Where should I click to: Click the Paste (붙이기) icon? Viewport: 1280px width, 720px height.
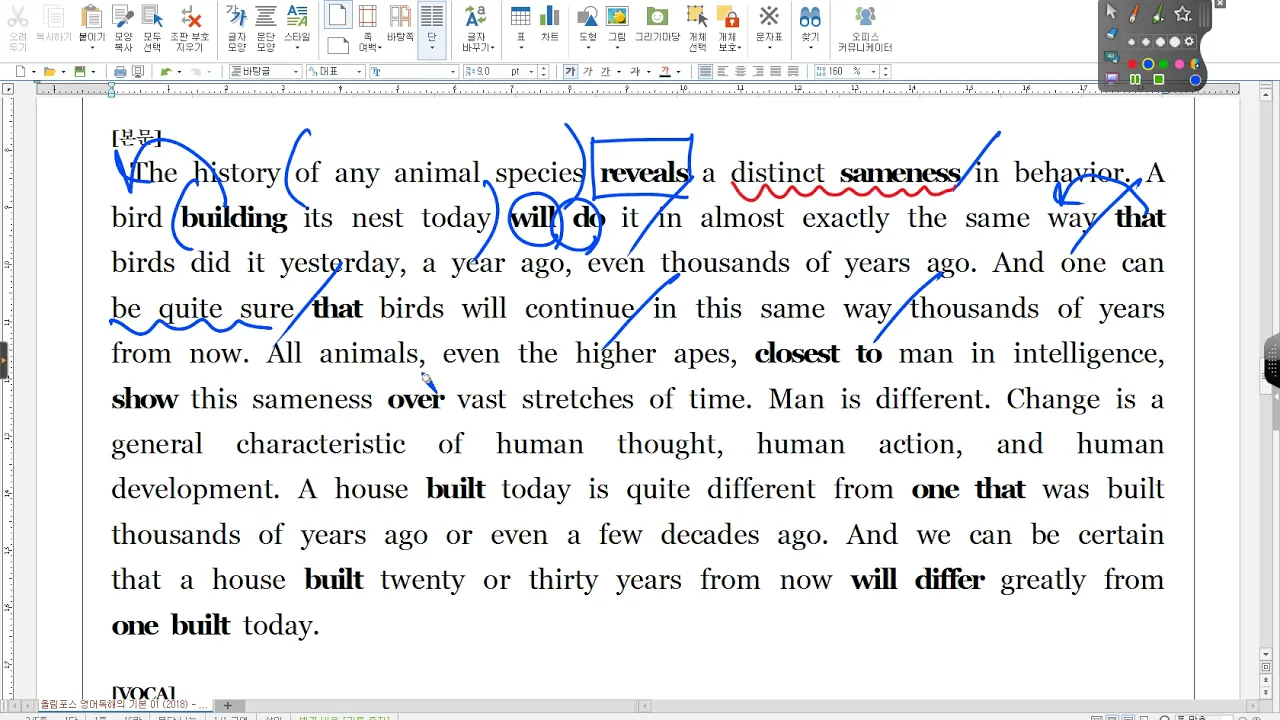tap(91, 17)
